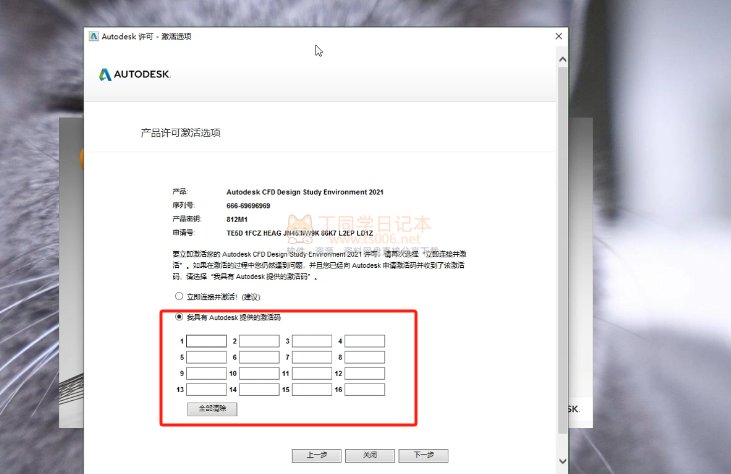
Task: Click the product key 812M1
Action: 237,219
